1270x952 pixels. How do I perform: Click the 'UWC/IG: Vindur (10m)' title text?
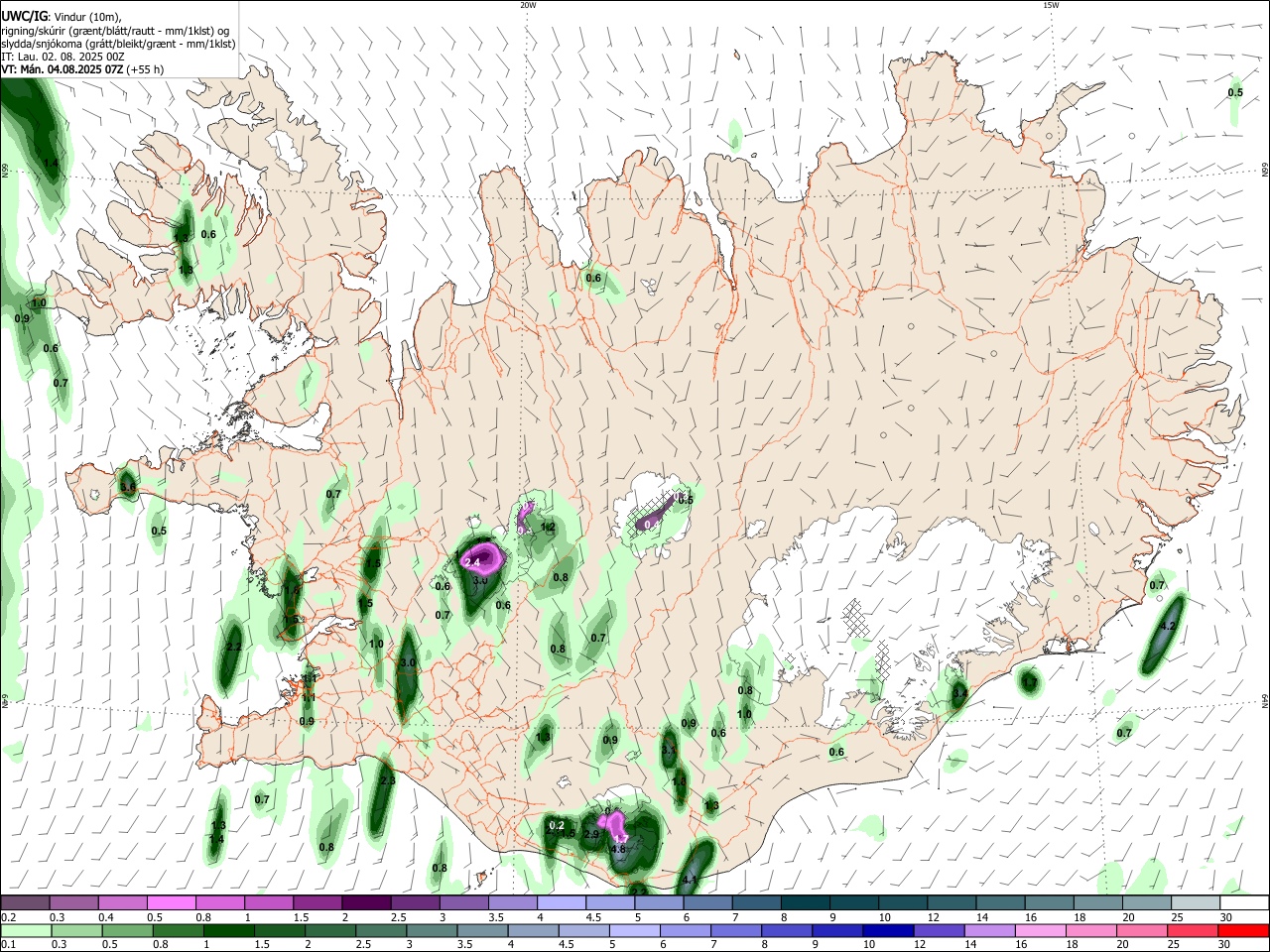point(62,17)
